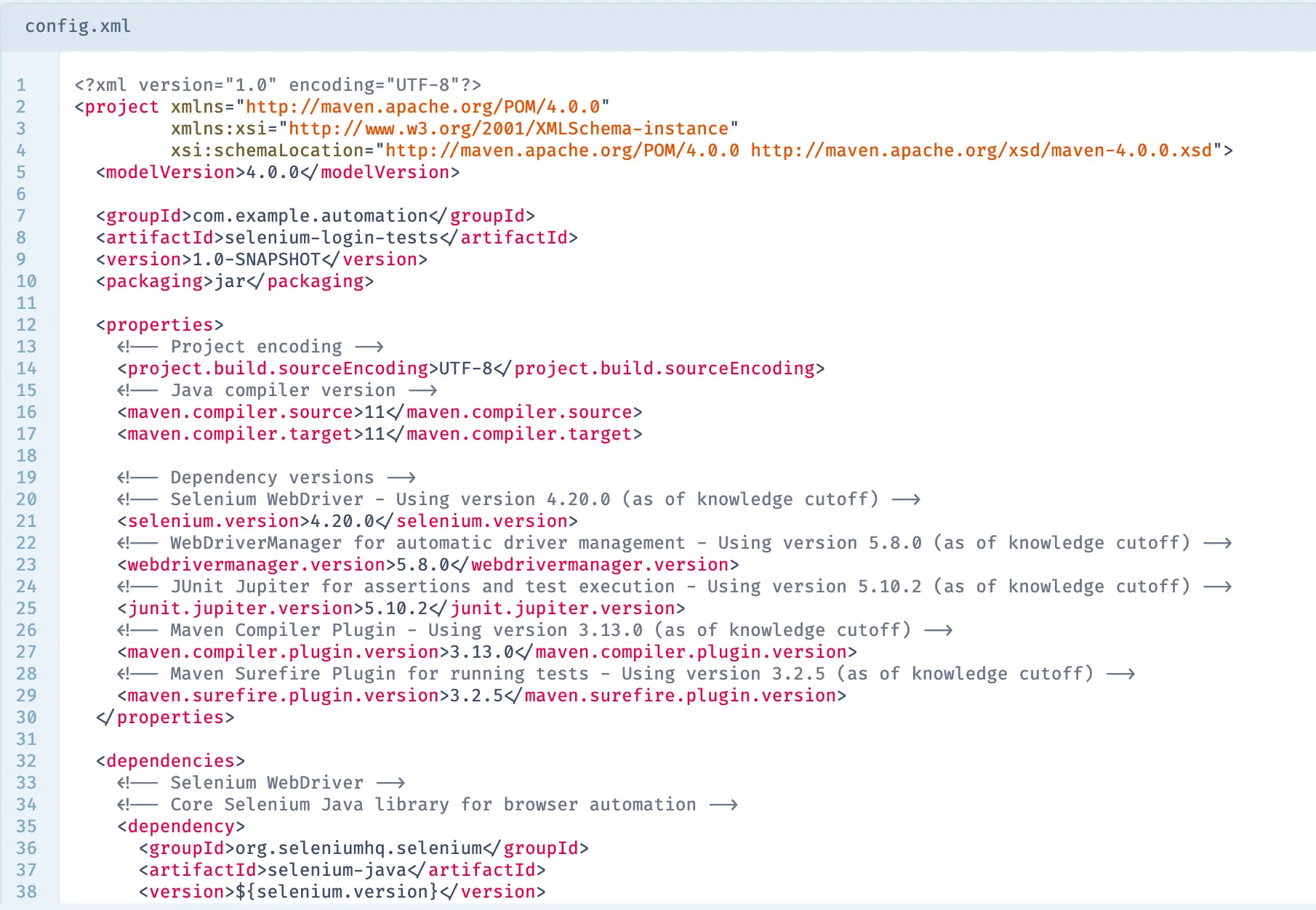Select the selenium-login-tests artifactId line

[337, 238]
